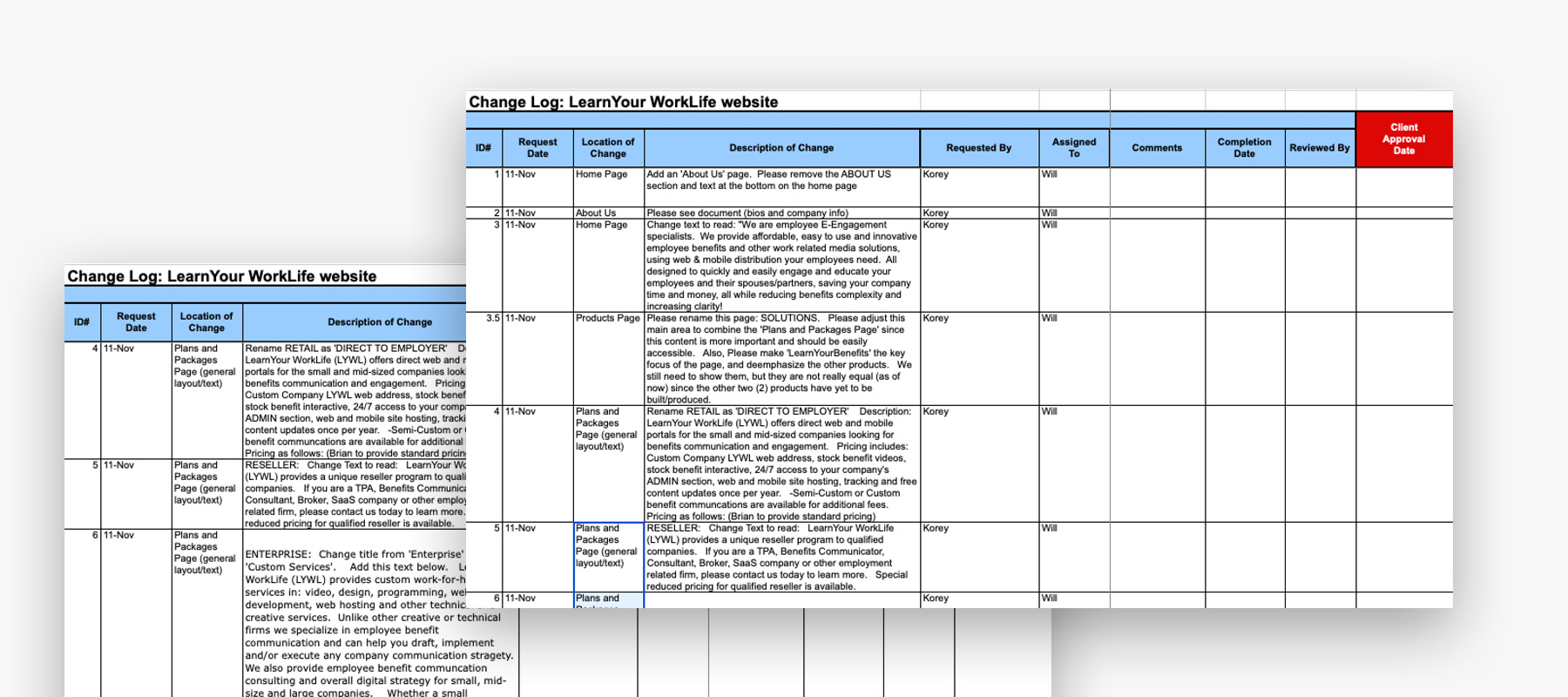Select Korey in row 5 of front sheet
The image size is (1568, 697).
(x=979, y=557)
